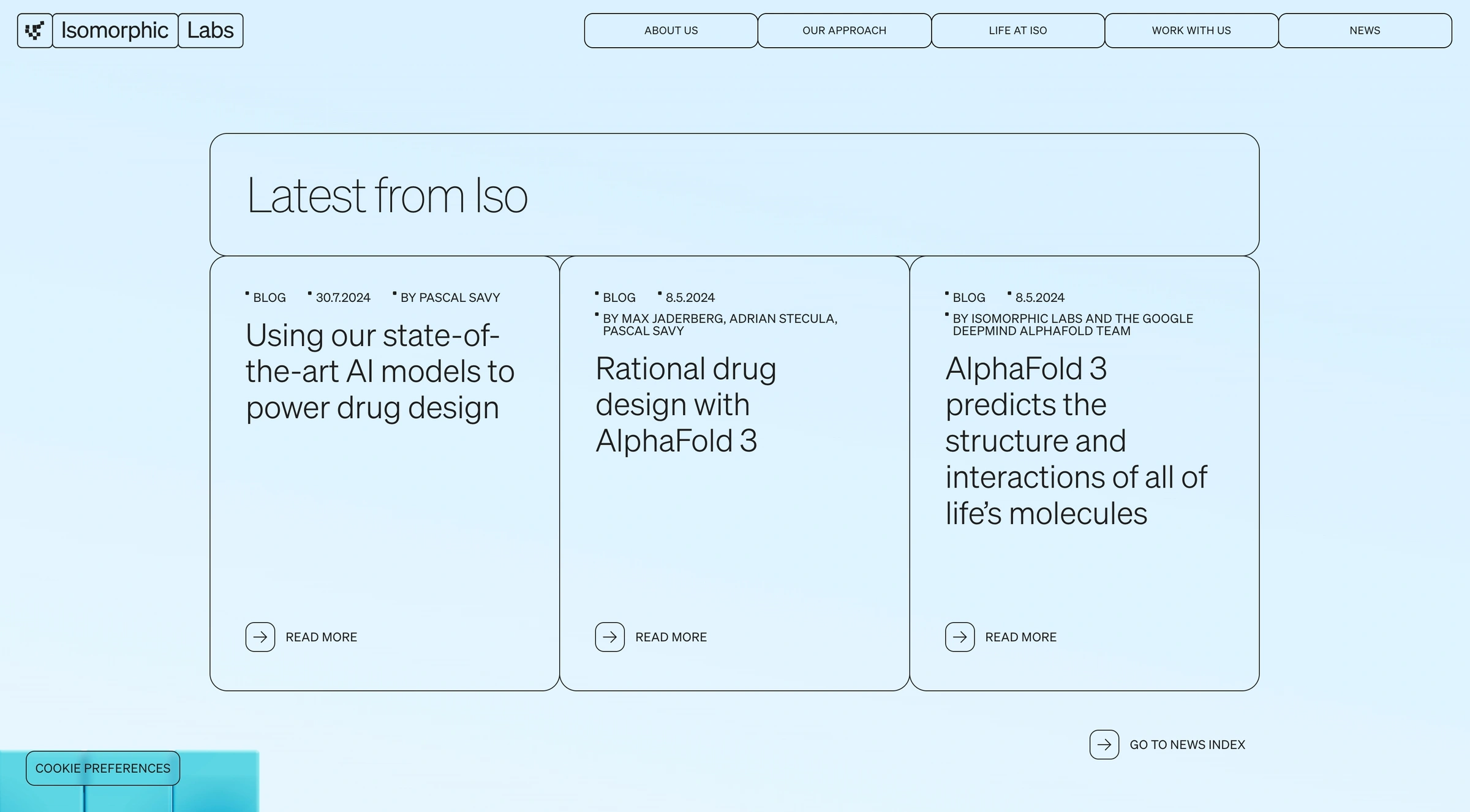Click By Pascal Savy author label

450,298
